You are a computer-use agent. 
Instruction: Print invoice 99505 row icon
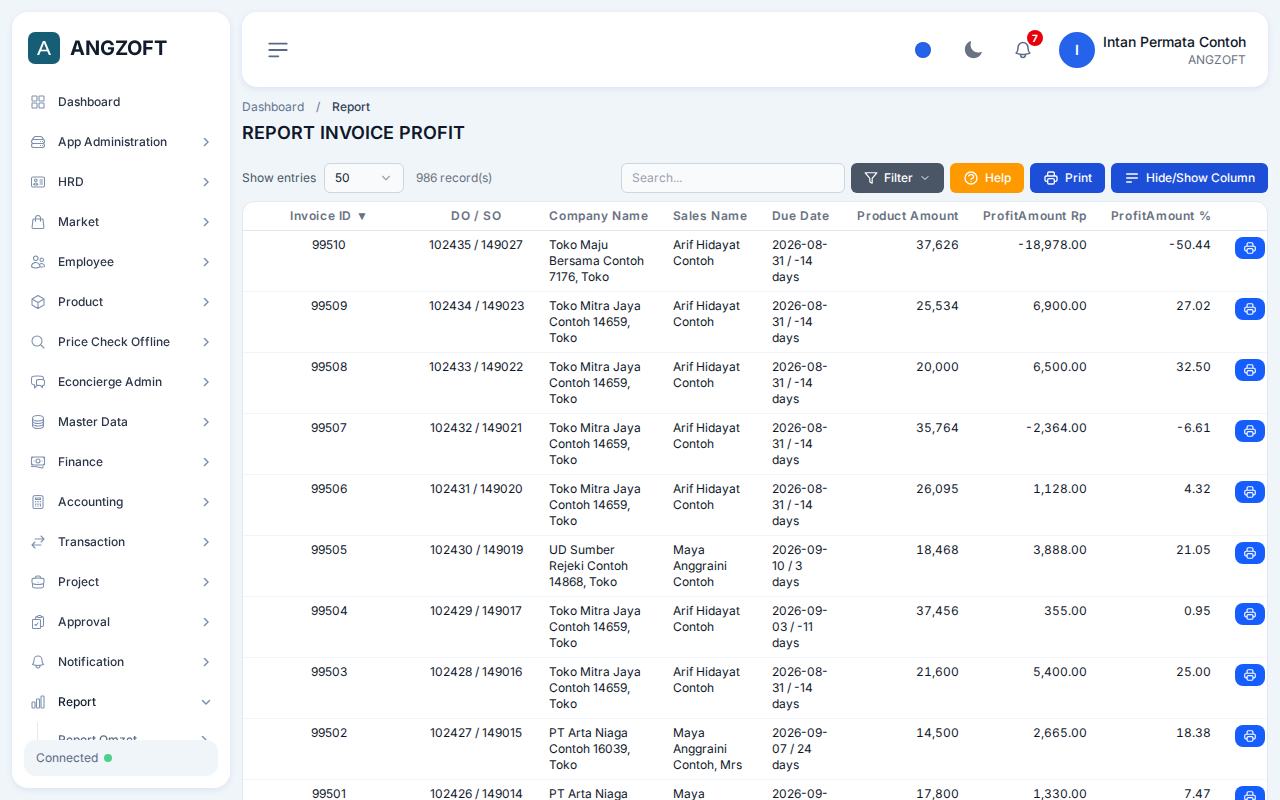pos(1250,553)
